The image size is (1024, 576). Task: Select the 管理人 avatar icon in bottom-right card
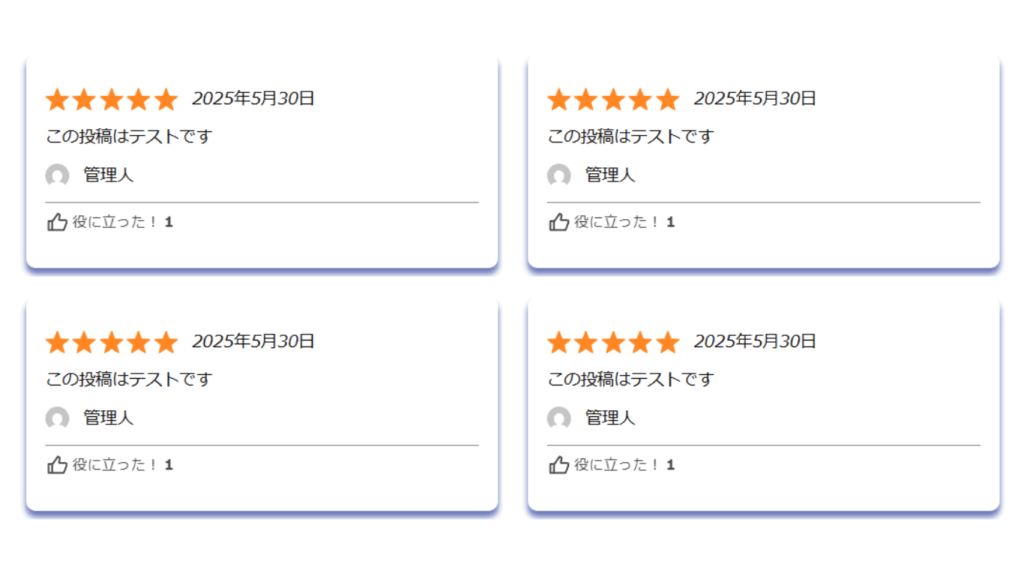pos(559,418)
